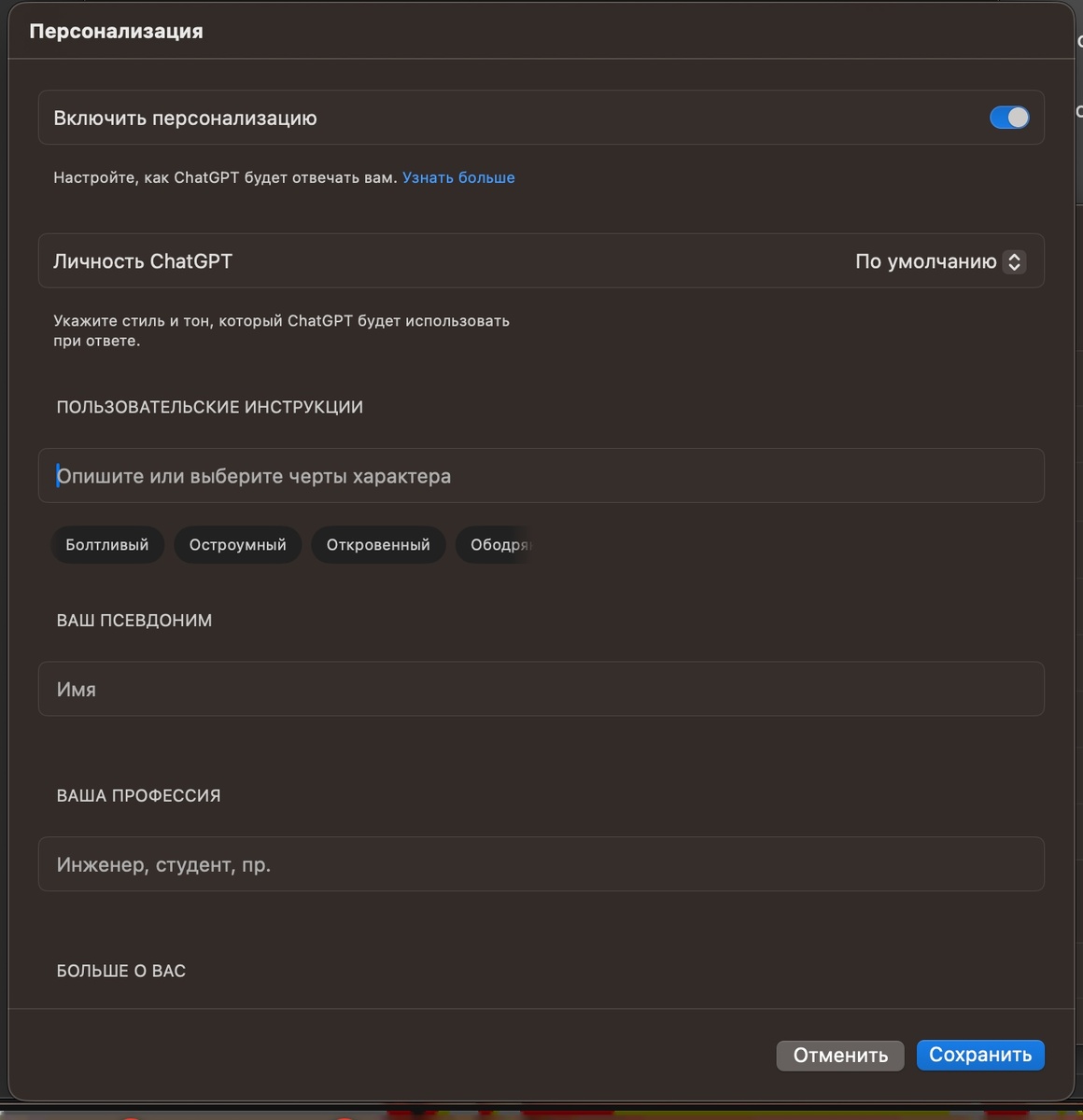Image resolution: width=1083 pixels, height=1120 pixels.
Task: Click the "Включить персонализацию" label text
Action: tap(185, 119)
